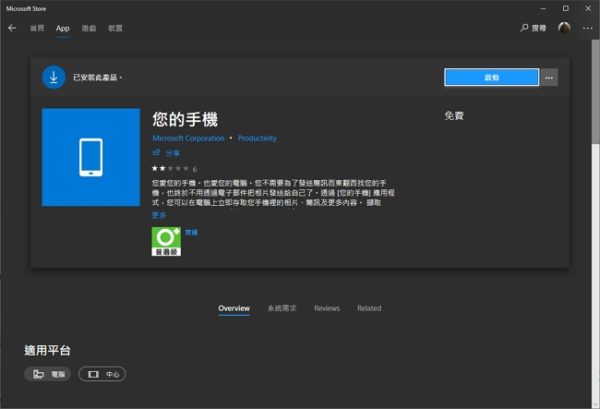Screen dimensions: 600x409
Task: Expand description with 更多 link
Action: (x=159, y=215)
